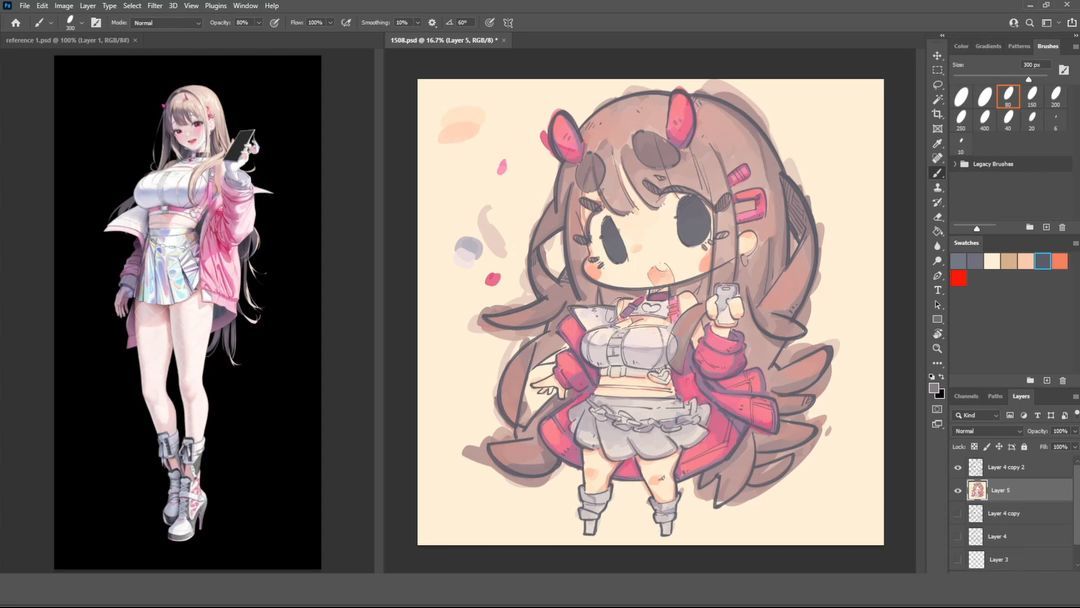
Task: Select the Clone Stamp tool
Action: click(x=937, y=187)
